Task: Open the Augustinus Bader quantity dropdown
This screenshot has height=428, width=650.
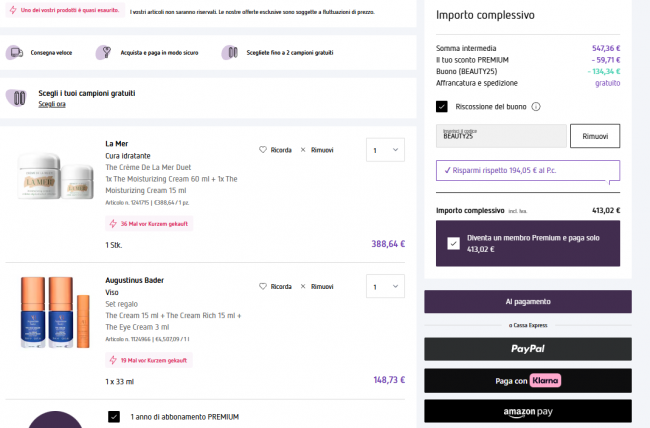Action: point(385,286)
